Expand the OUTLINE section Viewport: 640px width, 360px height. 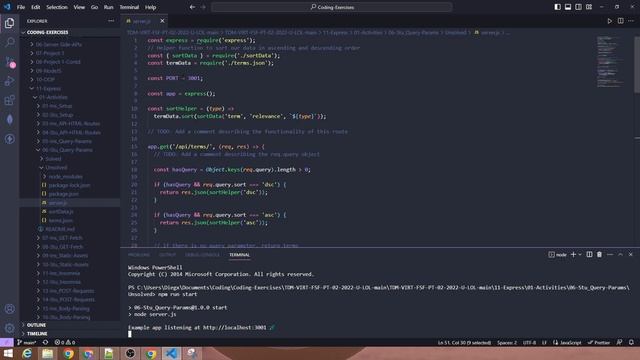pos(70,325)
